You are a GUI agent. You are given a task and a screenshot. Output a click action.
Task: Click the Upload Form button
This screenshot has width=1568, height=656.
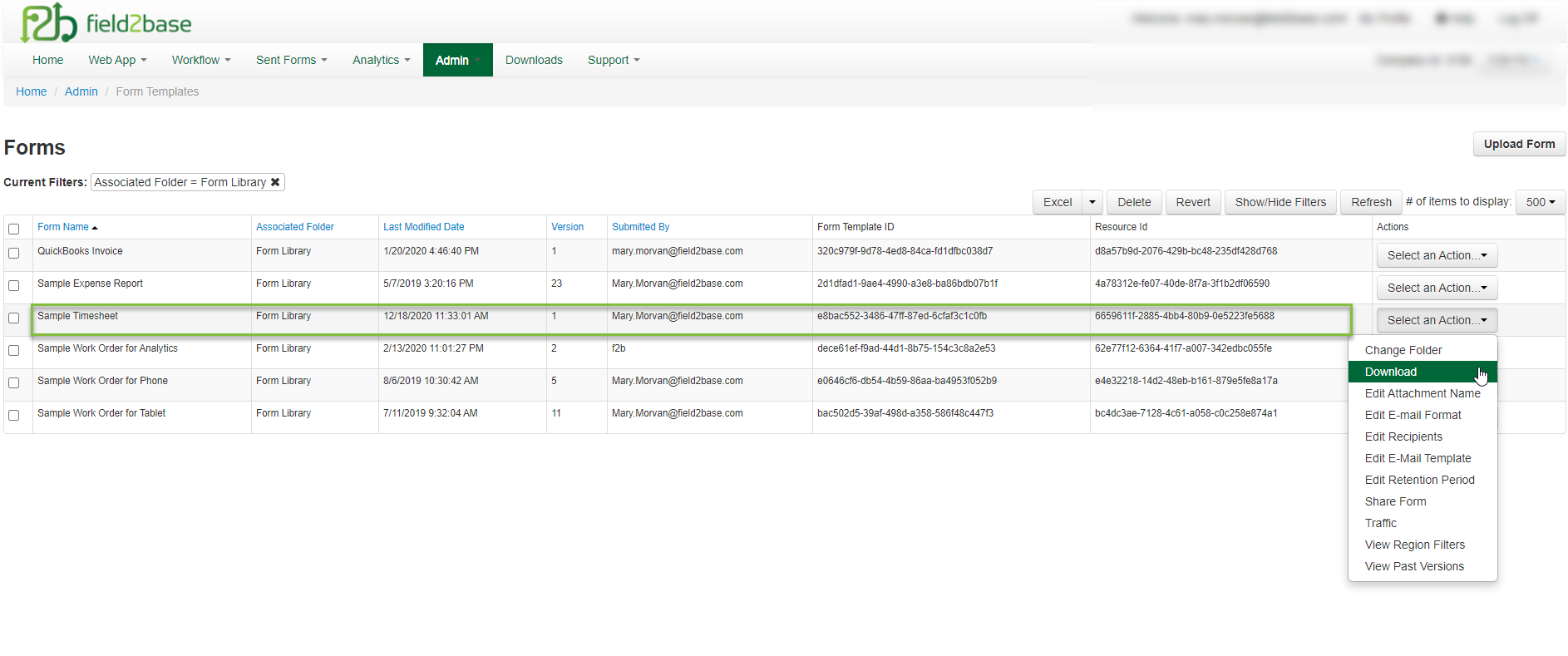[x=1518, y=144]
